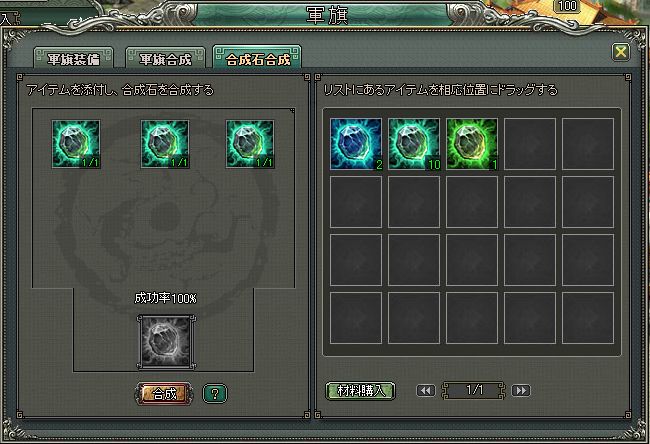Screen dimensions: 650x444
Task: Open help with the question mark button
Action: click(x=215, y=393)
